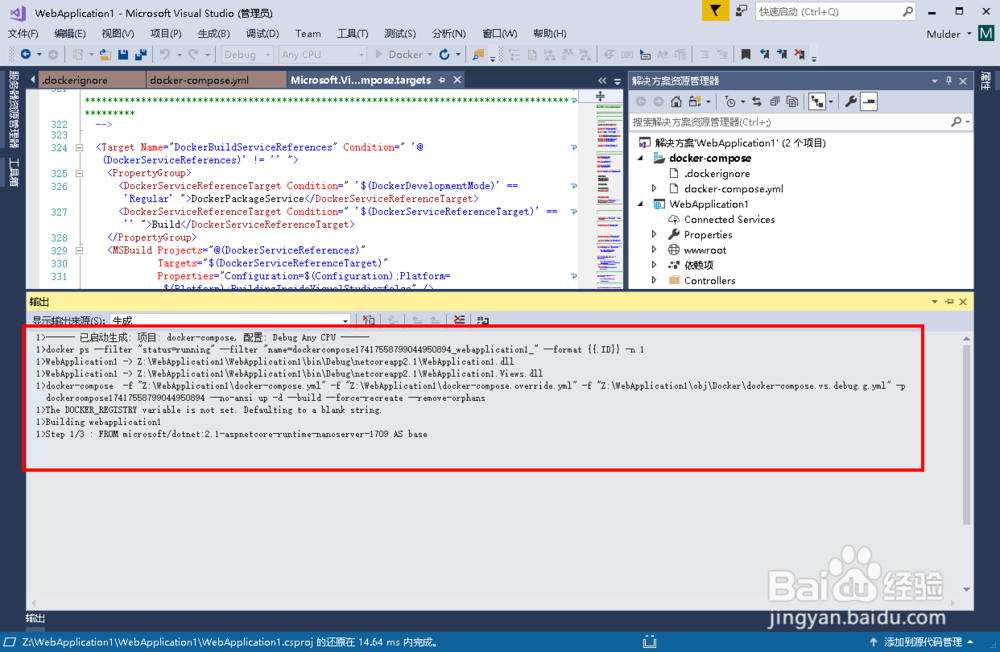Select .dockerignore in Solution Explorer tree

717,174
